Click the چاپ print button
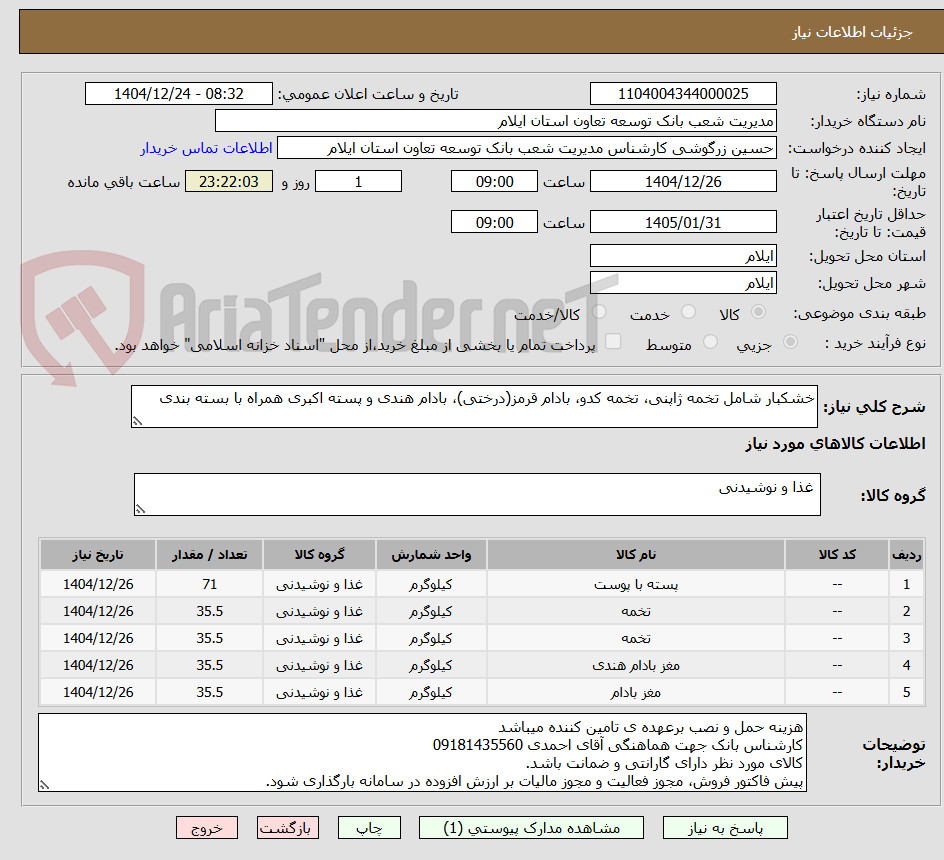The image size is (944, 860). [x=369, y=828]
